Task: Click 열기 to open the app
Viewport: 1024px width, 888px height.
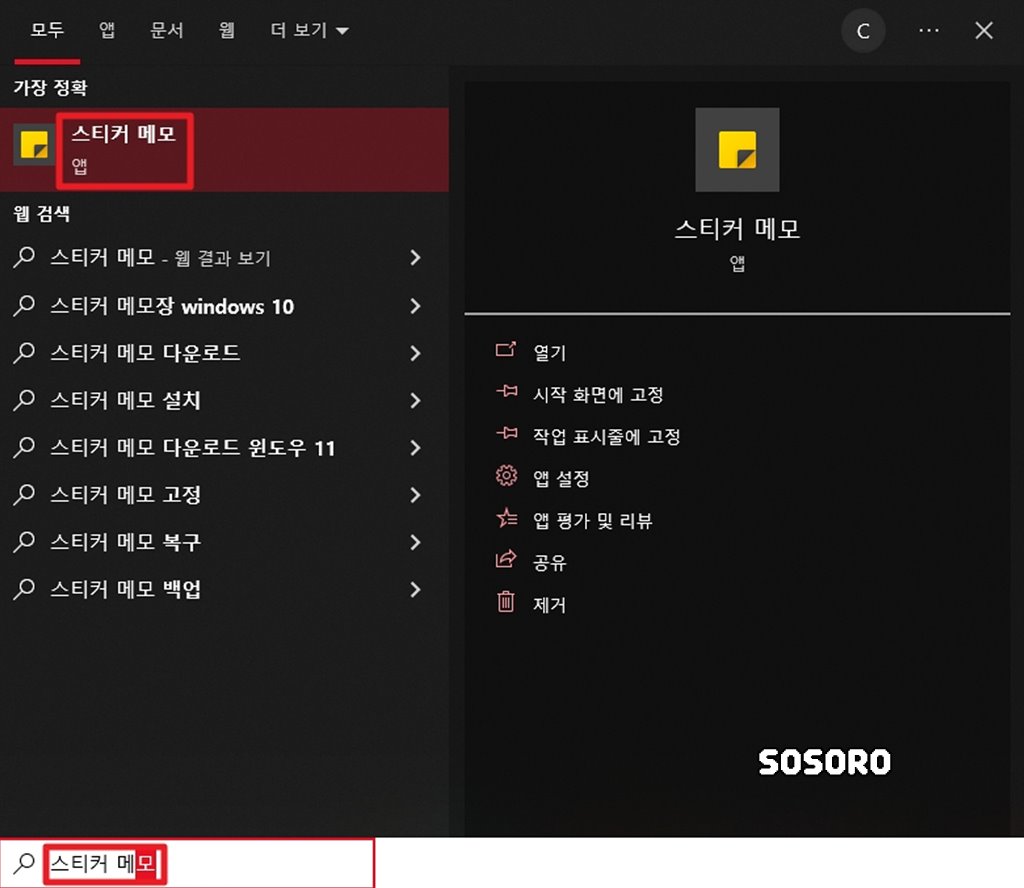Action: click(549, 353)
